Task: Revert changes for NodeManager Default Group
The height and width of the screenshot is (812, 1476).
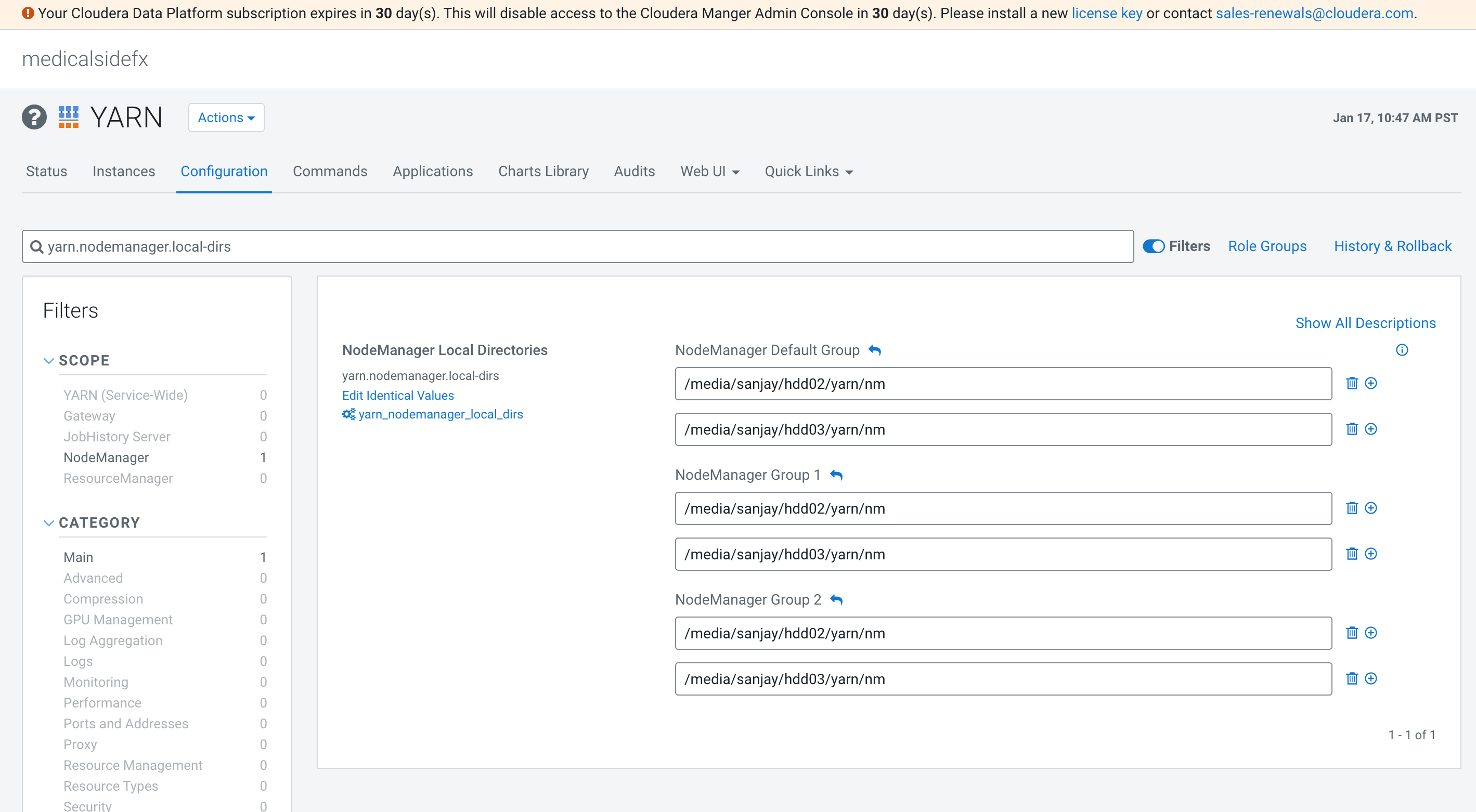Action: coord(875,350)
